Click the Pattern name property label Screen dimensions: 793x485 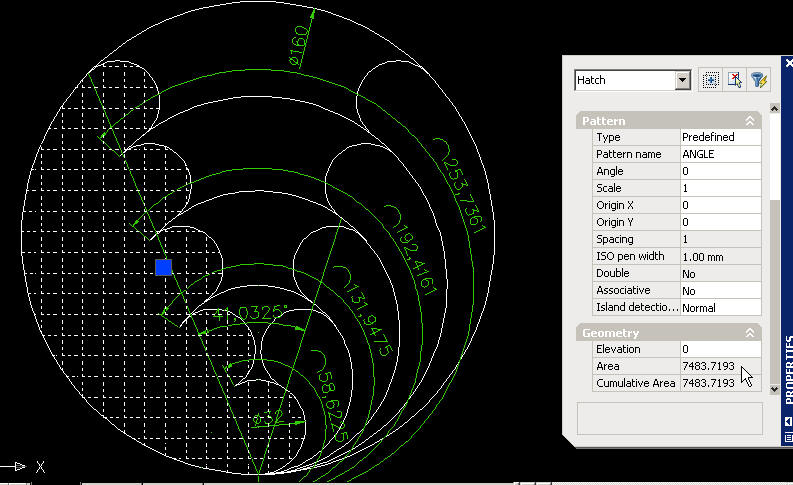pos(629,154)
